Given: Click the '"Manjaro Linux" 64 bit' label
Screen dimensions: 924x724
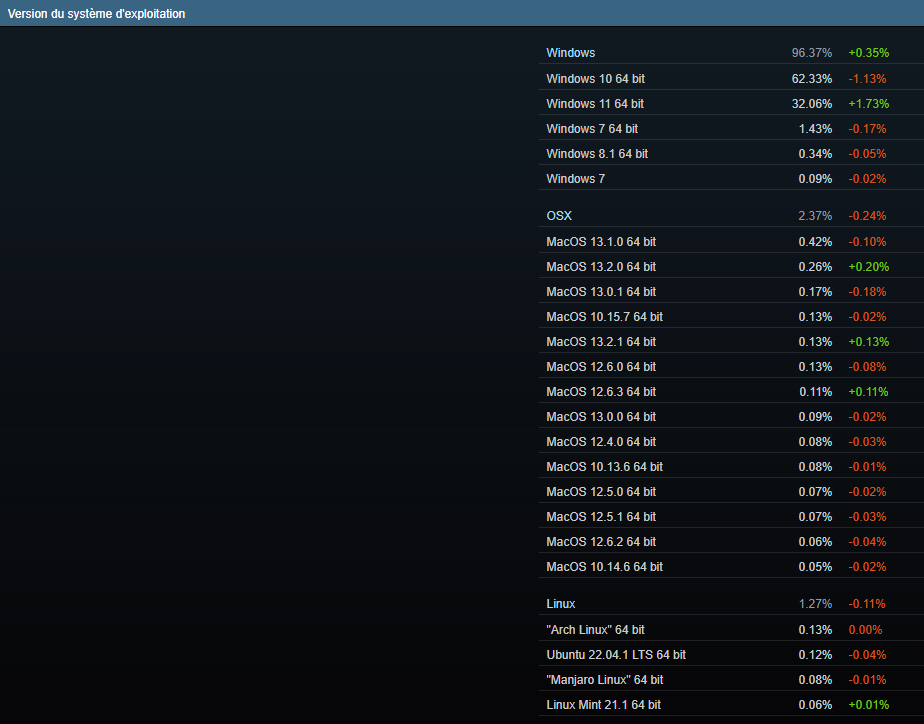Looking at the screenshot, I should tap(605, 680).
